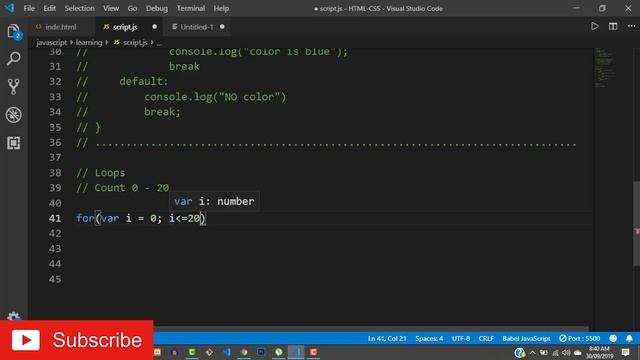Click Port : 5500 Live Server status item
The image size is (640, 360).
click(580, 338)
